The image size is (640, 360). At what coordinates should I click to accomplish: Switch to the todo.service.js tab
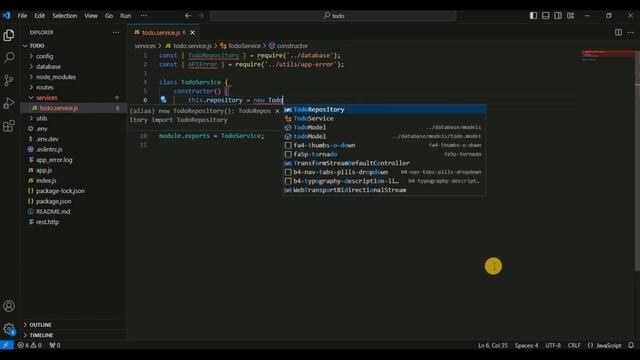tap(162, 32)
